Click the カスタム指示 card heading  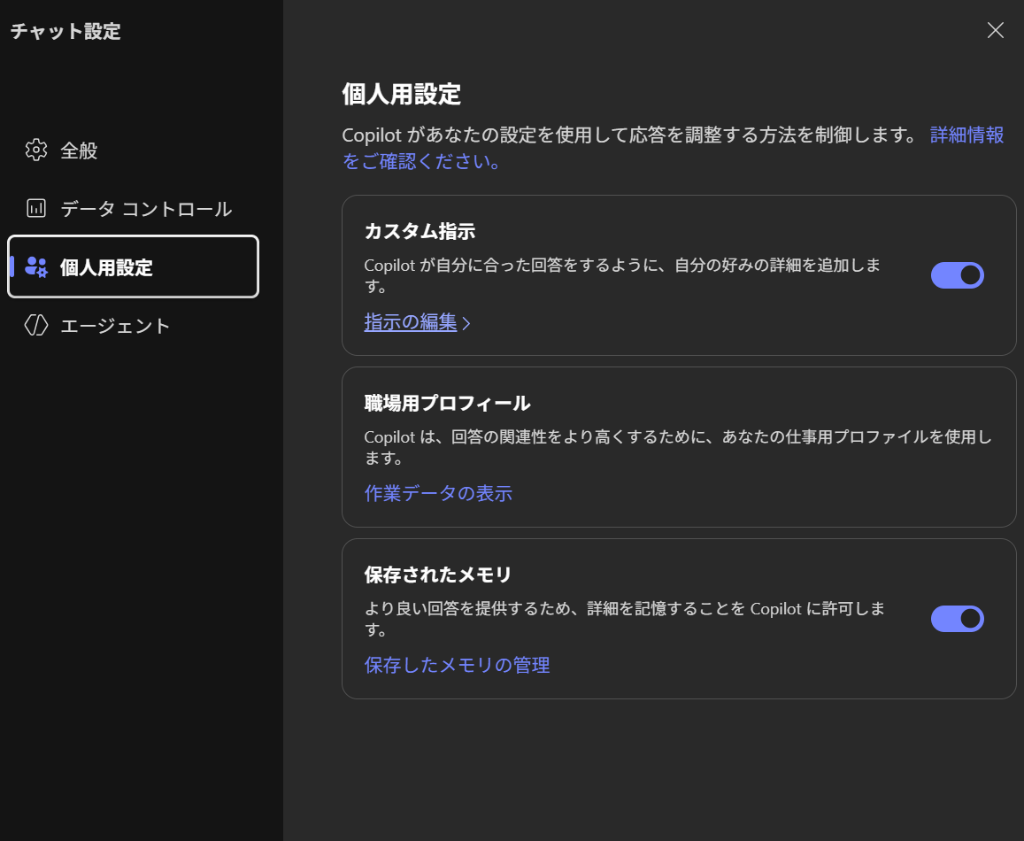pos(419,231)
